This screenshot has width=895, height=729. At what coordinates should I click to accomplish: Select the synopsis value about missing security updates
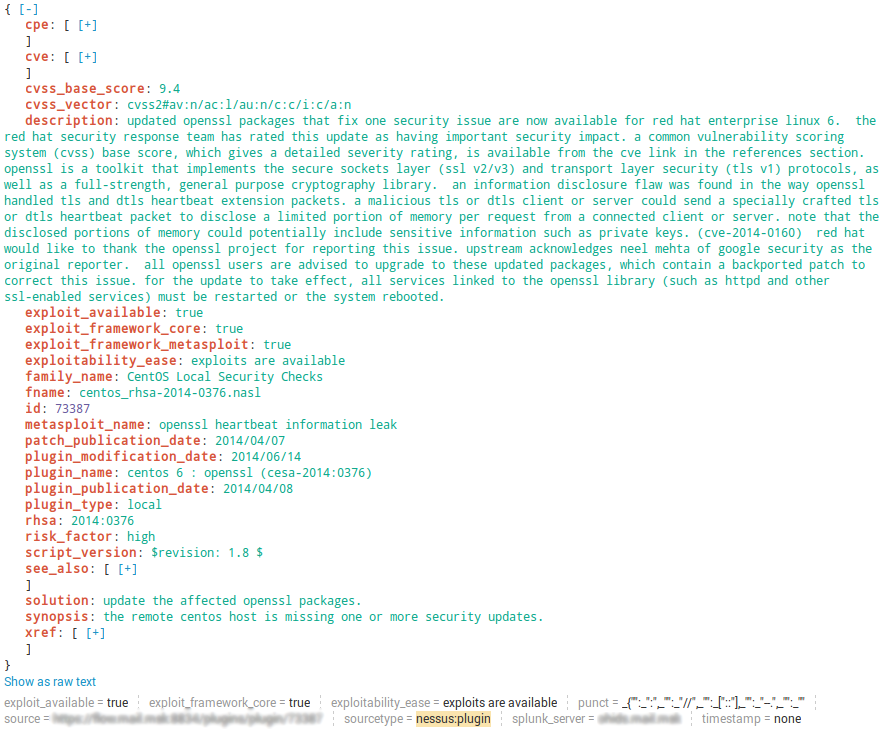pos(324,617)
